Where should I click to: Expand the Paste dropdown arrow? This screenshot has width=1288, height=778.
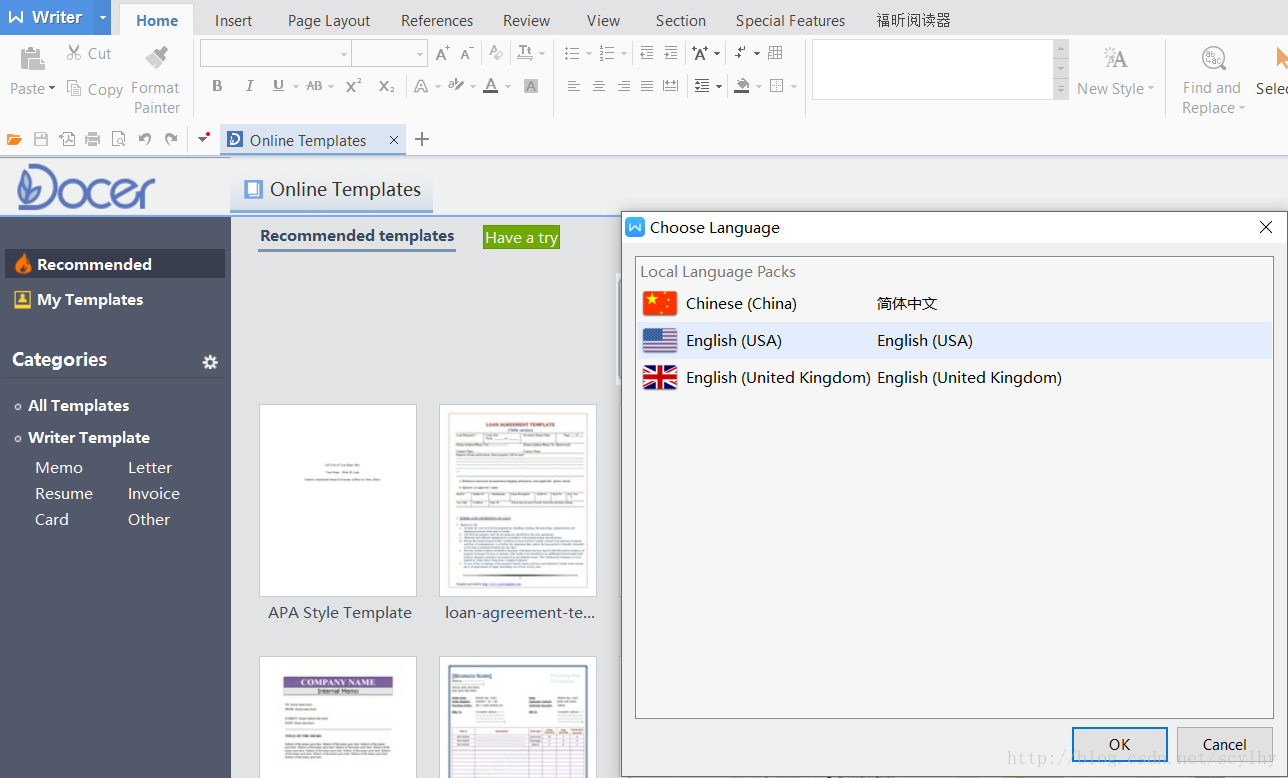51,89
